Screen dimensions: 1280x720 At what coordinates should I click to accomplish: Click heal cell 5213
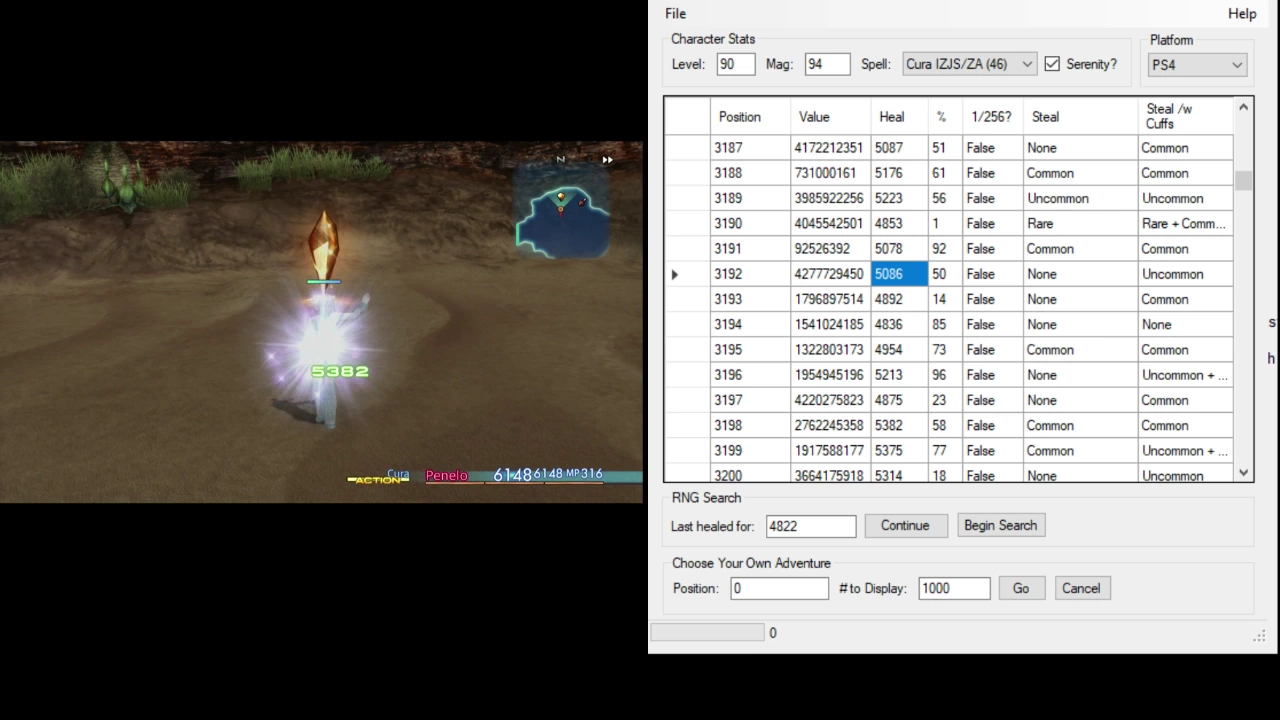pos(899,375)
